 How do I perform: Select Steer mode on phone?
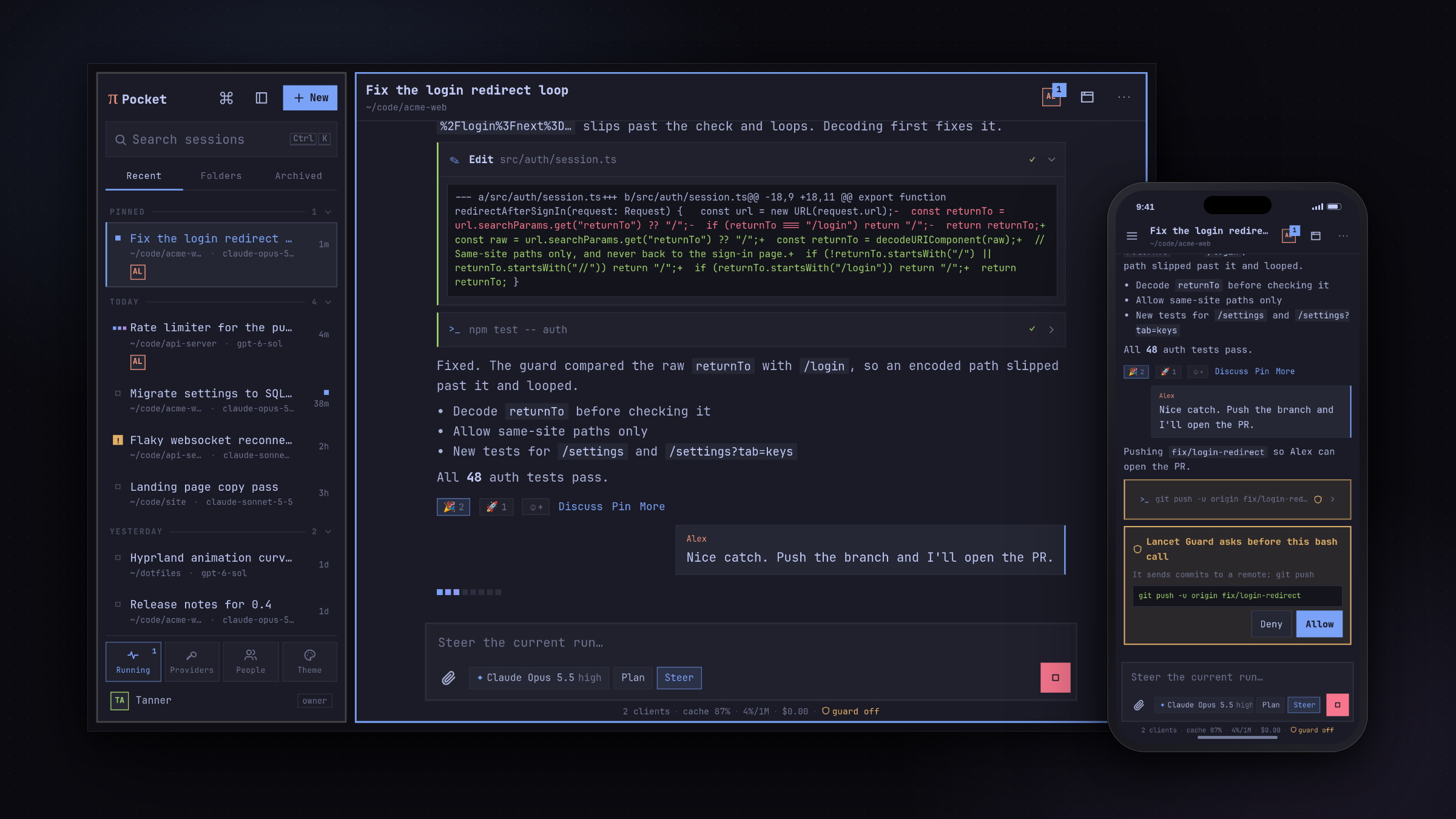(1304, 705)
